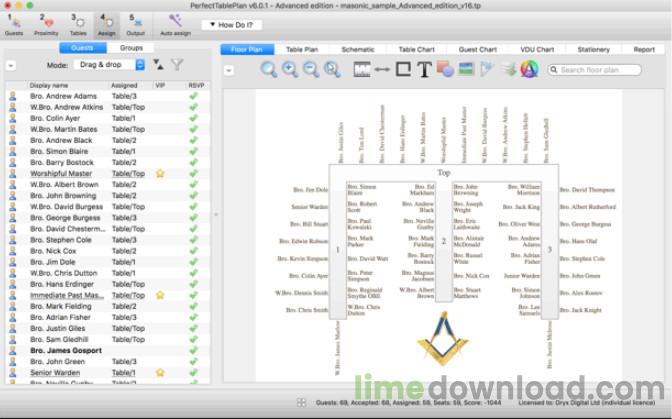Open the Proximity step icon
Viewport: 672px width, 419px height.
pyautogui.click(x=46, y=25)
